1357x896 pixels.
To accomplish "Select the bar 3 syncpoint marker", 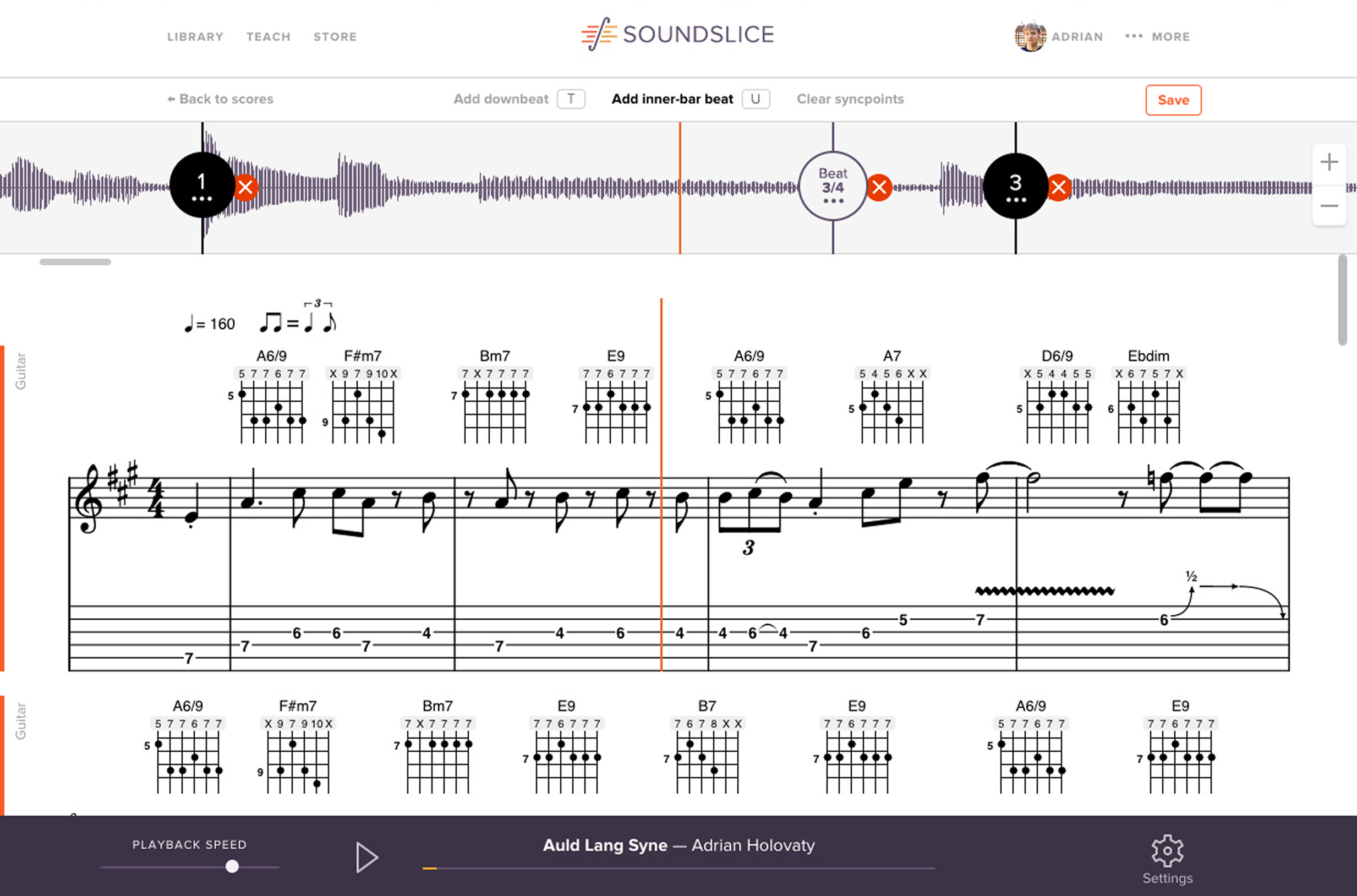I will pos(1015,186).
